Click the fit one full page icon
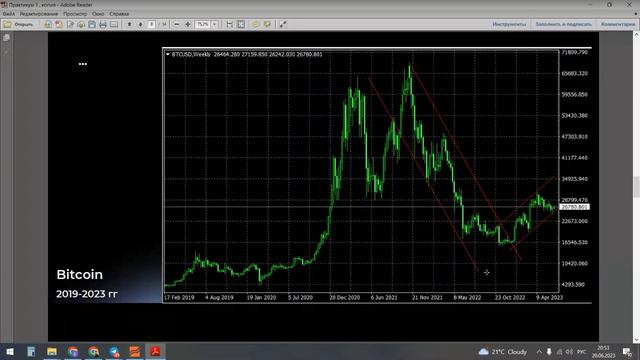Viewport: 640px width, 360px height. (241, 24)
